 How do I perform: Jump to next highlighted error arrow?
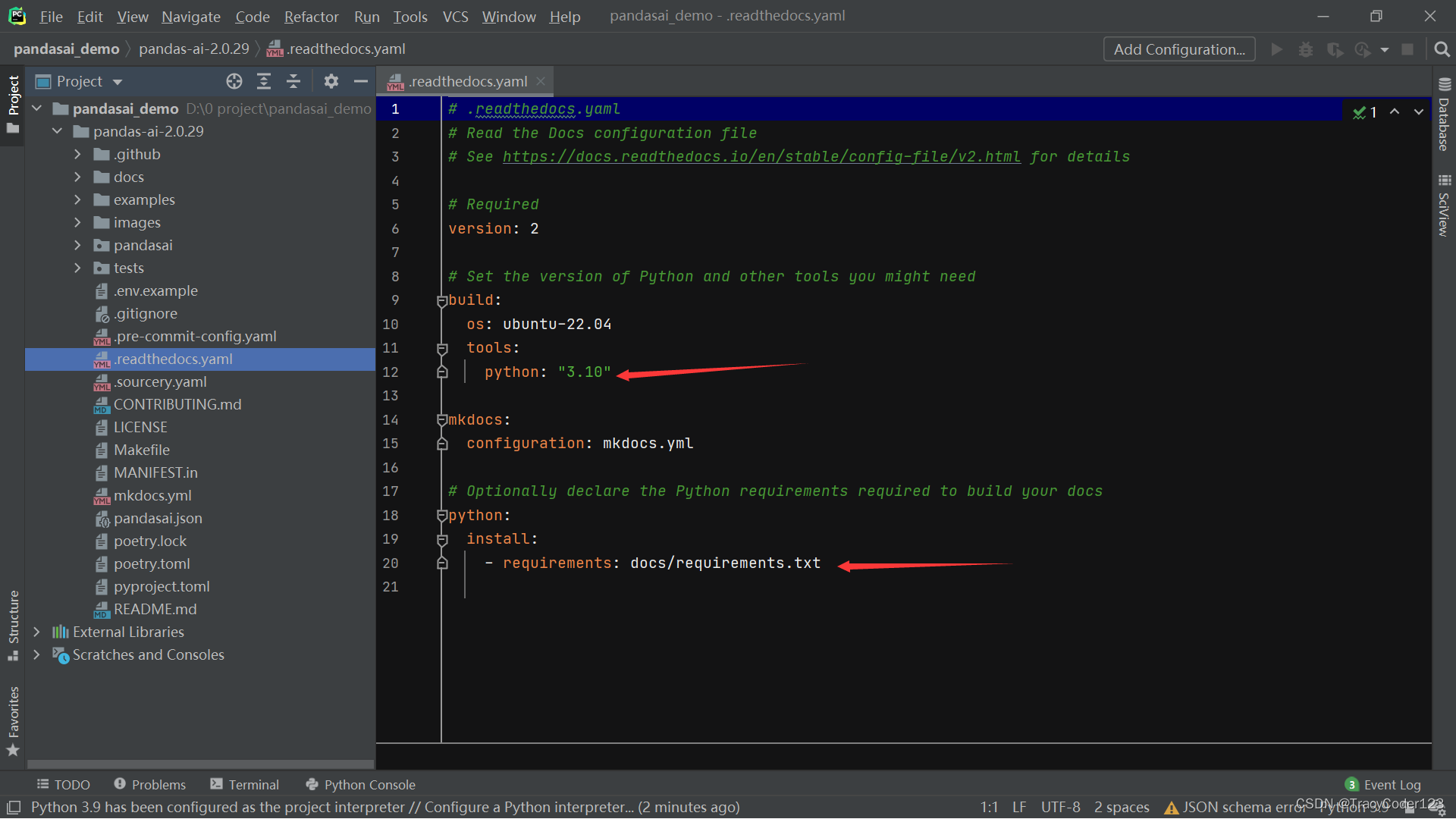point(1418,111)
